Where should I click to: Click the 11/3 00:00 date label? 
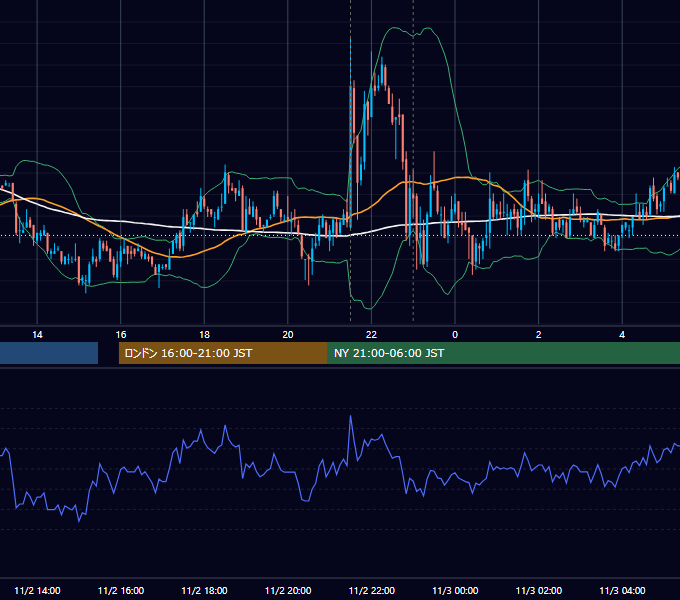point(455,590)
